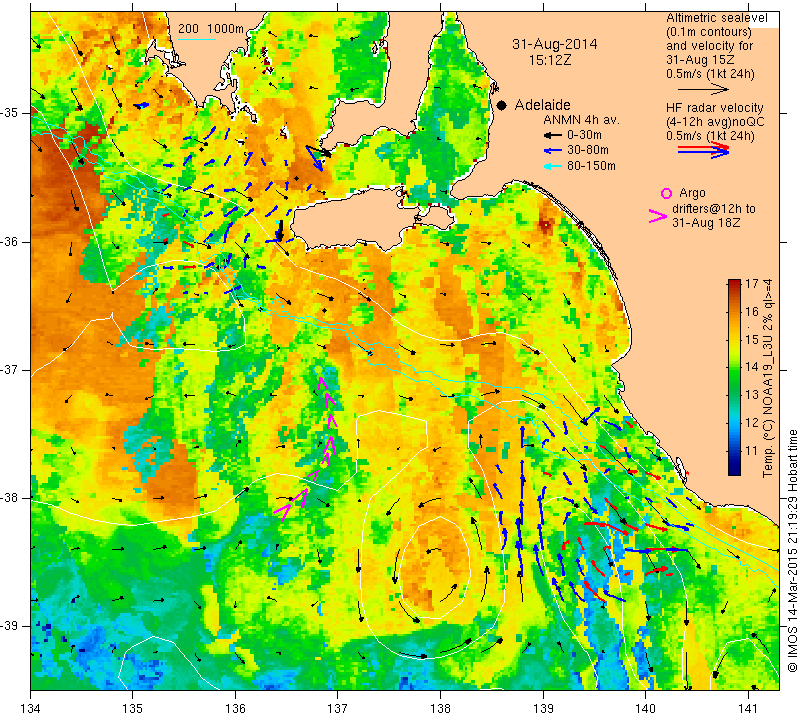
Task: Click the -37 latitude axis label
Action: (x=10, y=369)
